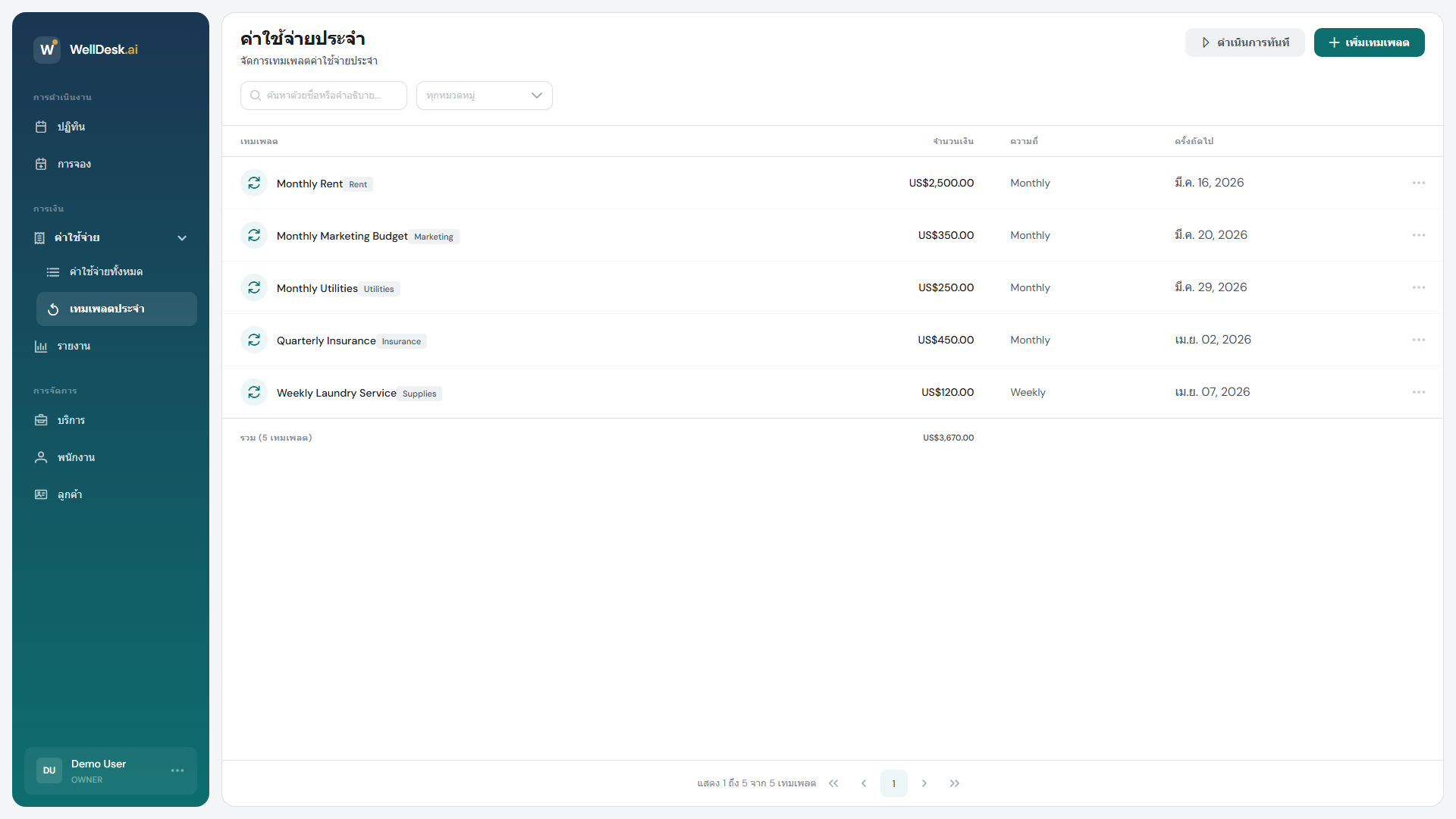Collapse the ค่าใช้จ่าย expenses section chevron
This screenshot has height=819, width=1456.
182,237
